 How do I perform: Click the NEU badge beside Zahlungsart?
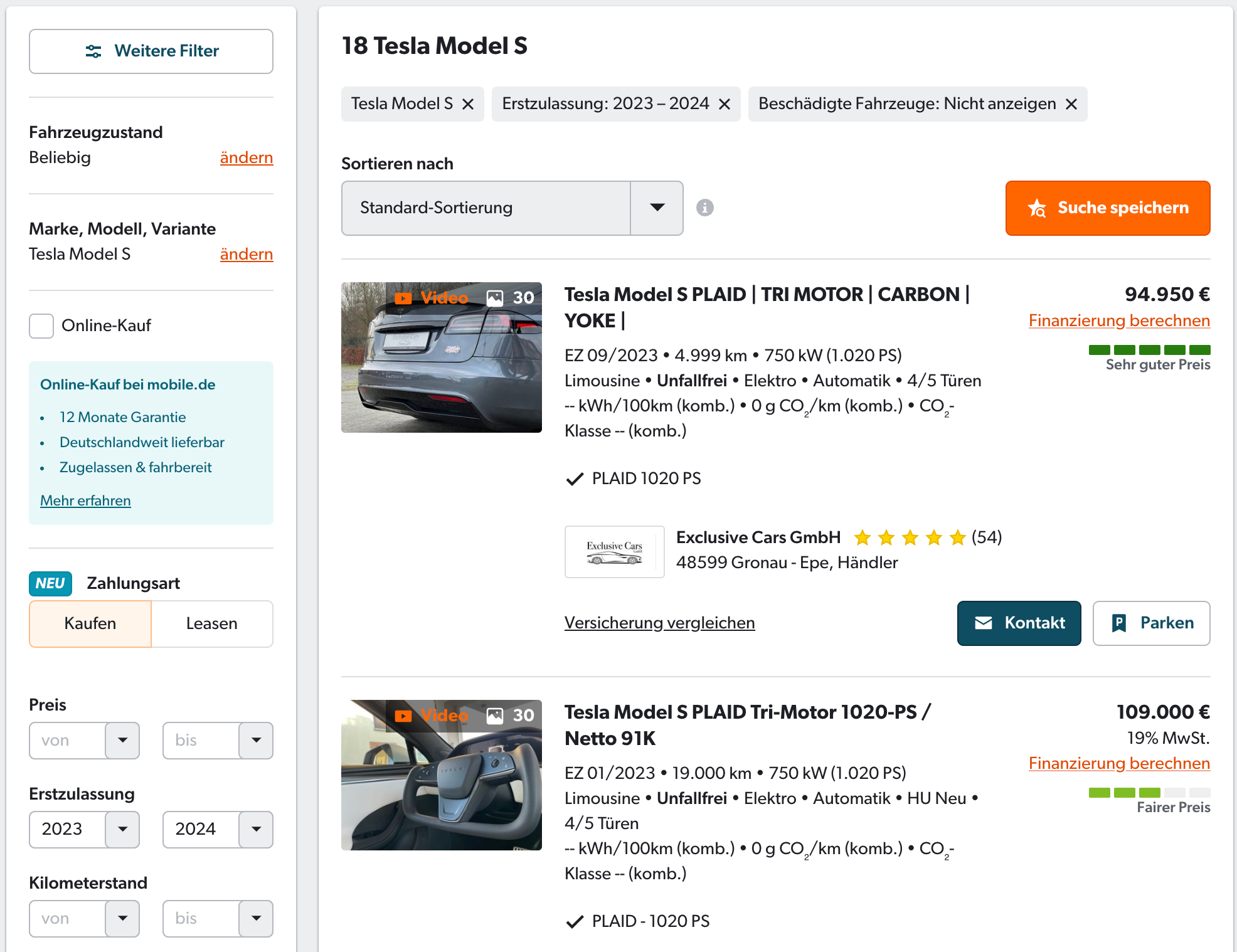pos(50,584)
